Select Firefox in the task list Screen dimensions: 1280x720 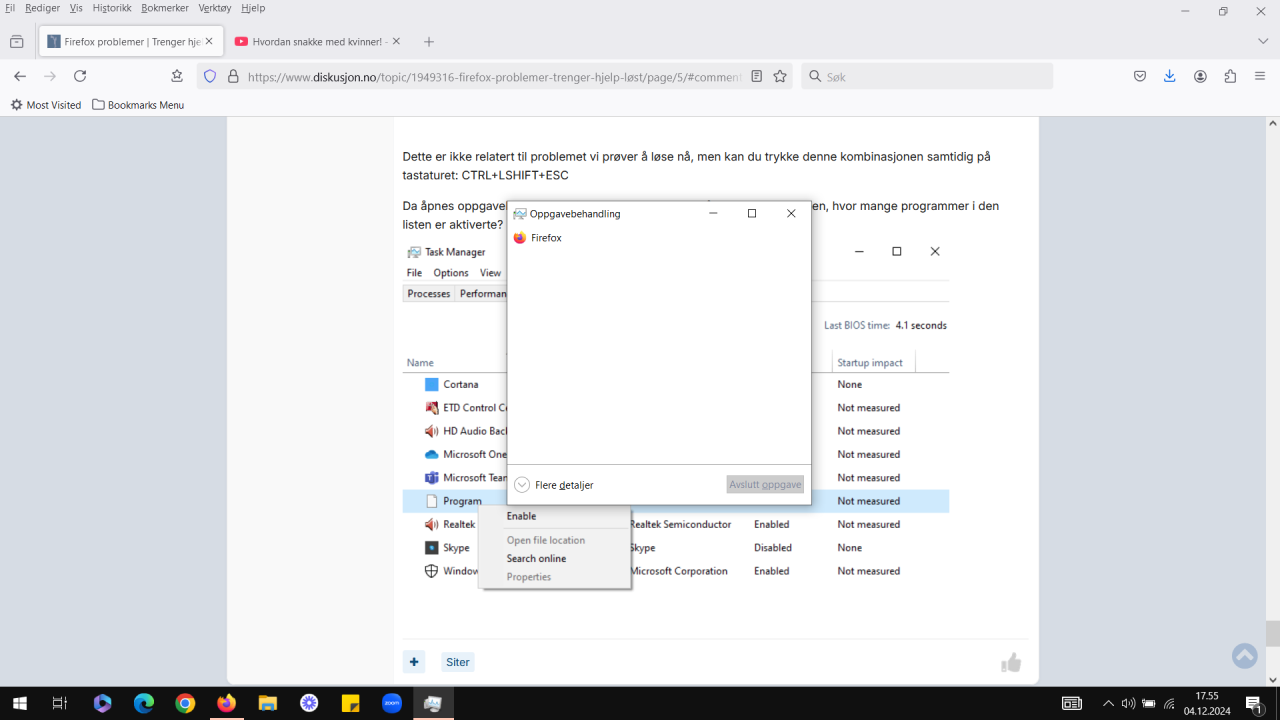tap(546, 238)
